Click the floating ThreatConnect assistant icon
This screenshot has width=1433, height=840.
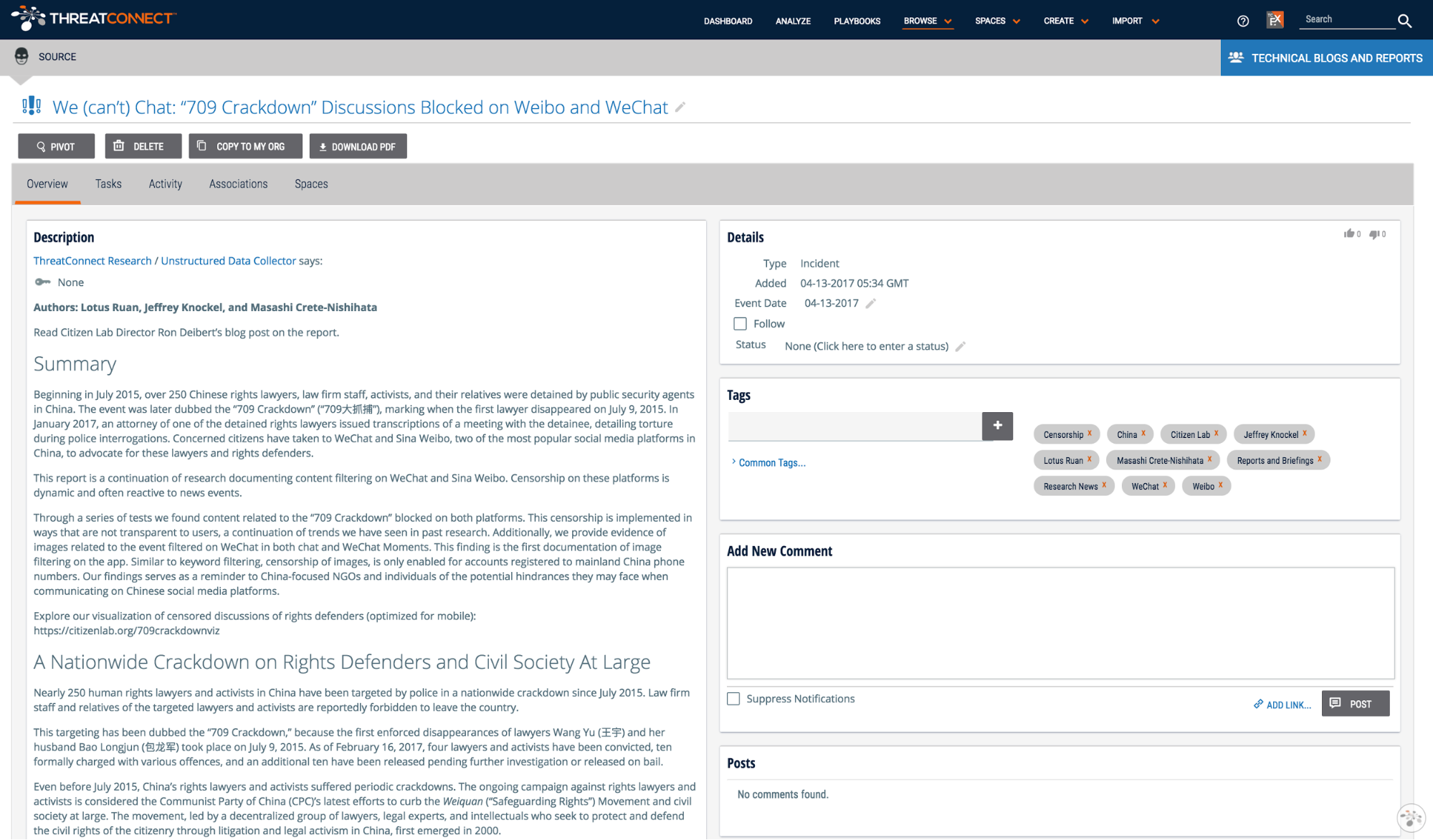click(x=1411, y=817)
